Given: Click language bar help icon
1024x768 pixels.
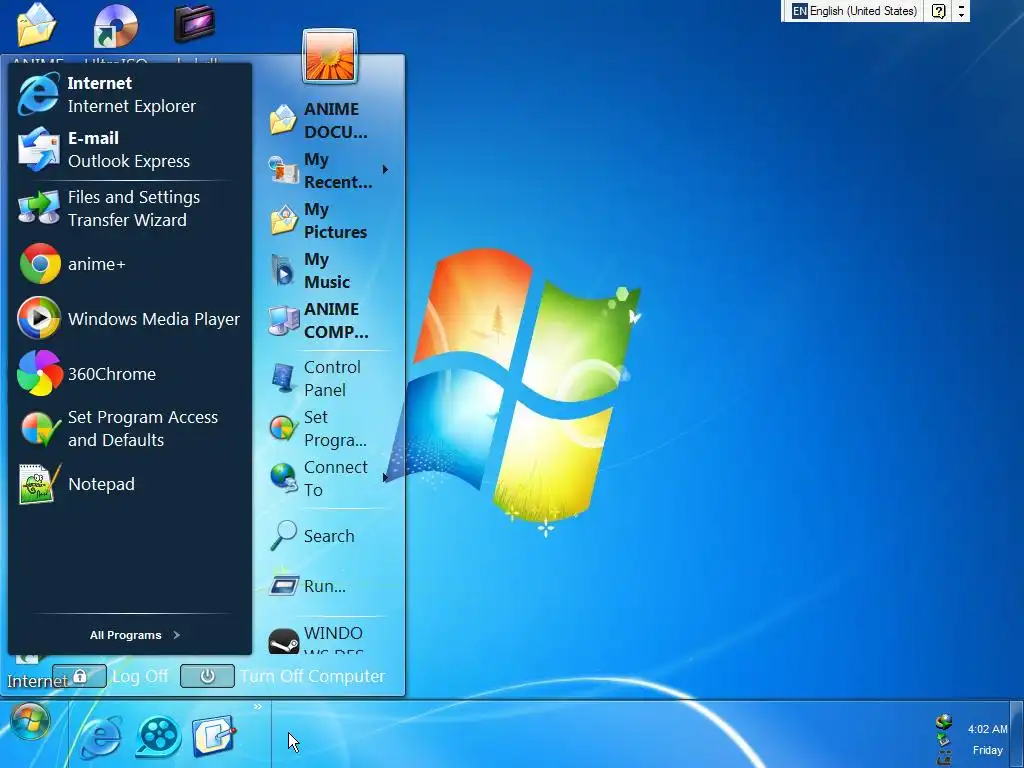Looking at the screenshot, I should [x=938, y=11].
